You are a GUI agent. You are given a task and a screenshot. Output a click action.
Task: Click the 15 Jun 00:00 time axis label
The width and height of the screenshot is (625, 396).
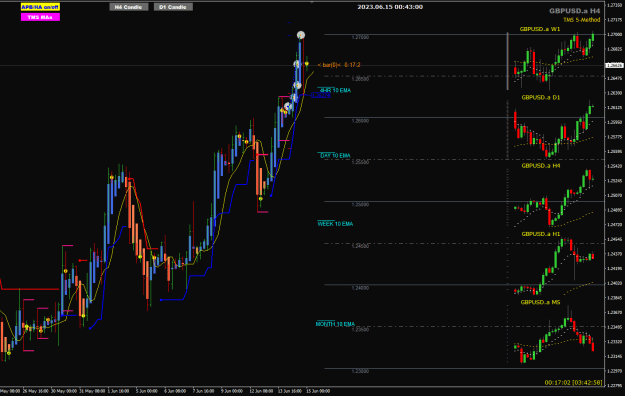click(x=318, y=391)
